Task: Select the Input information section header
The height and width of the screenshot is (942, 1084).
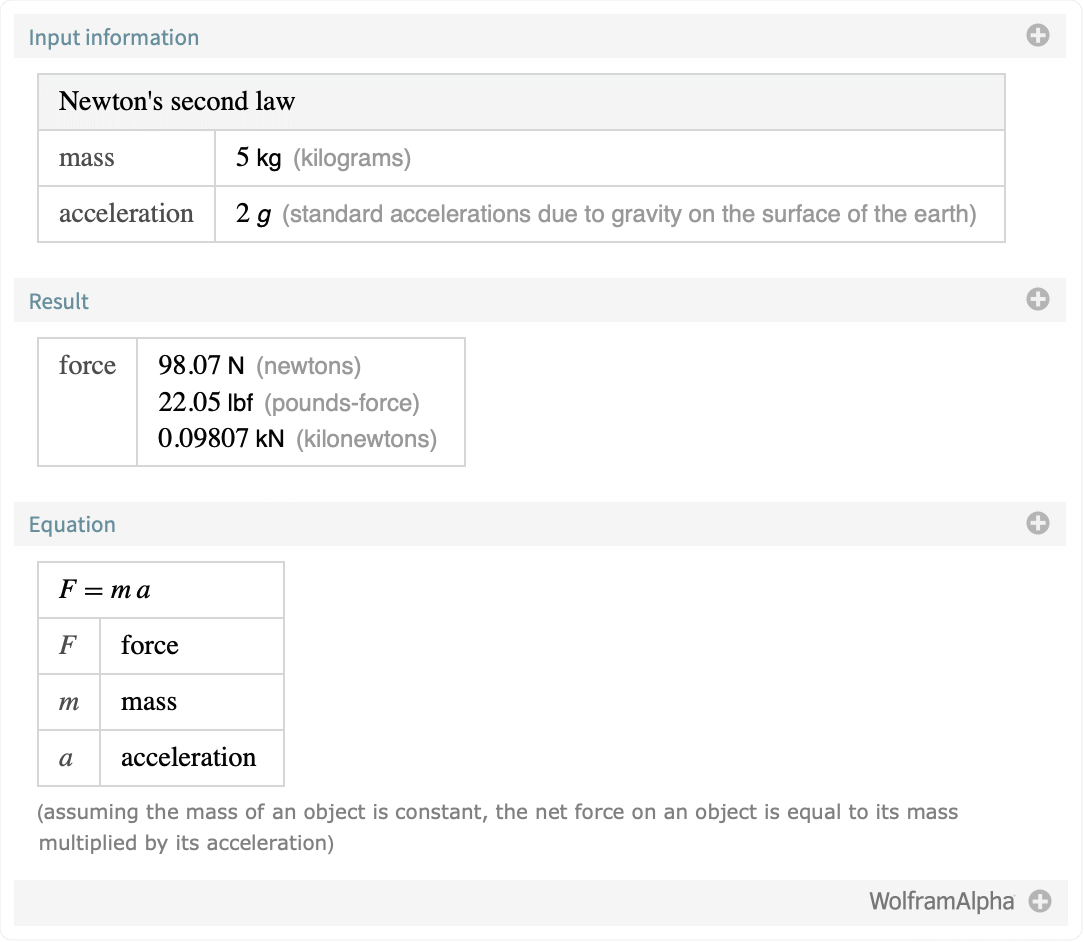Action: pyautogui.click(x=114, y=38)
